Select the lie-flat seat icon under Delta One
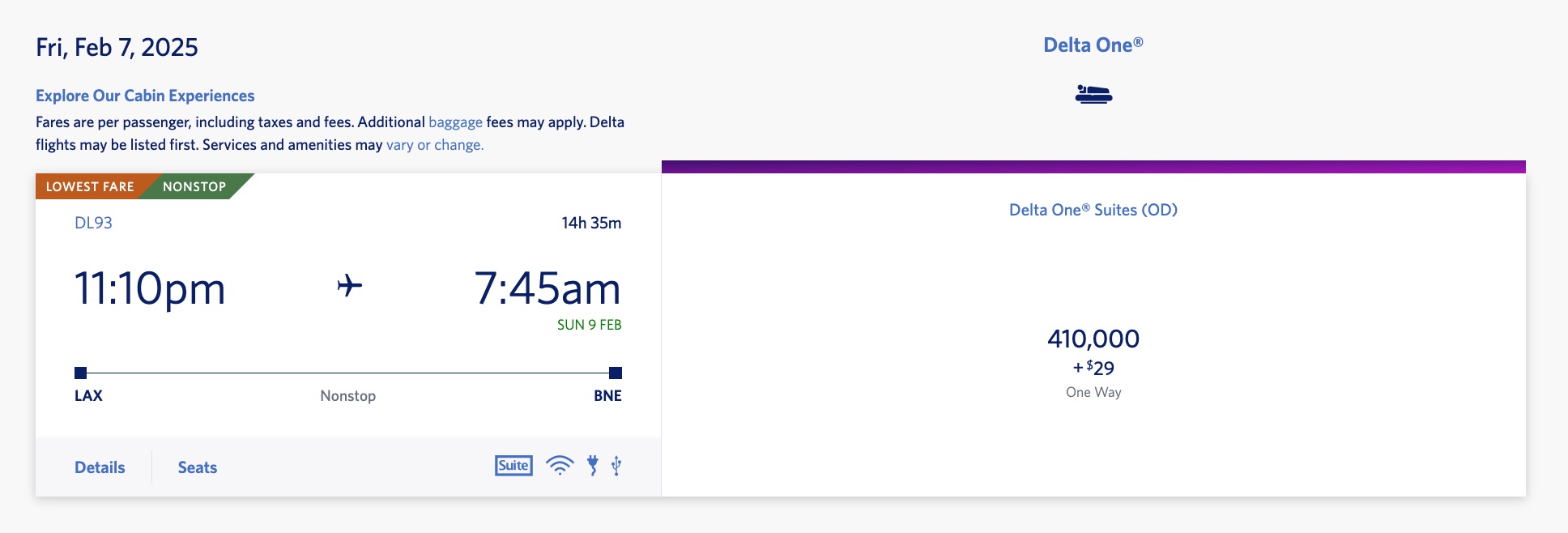This screenshot has height=533, width=1568. point(1093,93)
